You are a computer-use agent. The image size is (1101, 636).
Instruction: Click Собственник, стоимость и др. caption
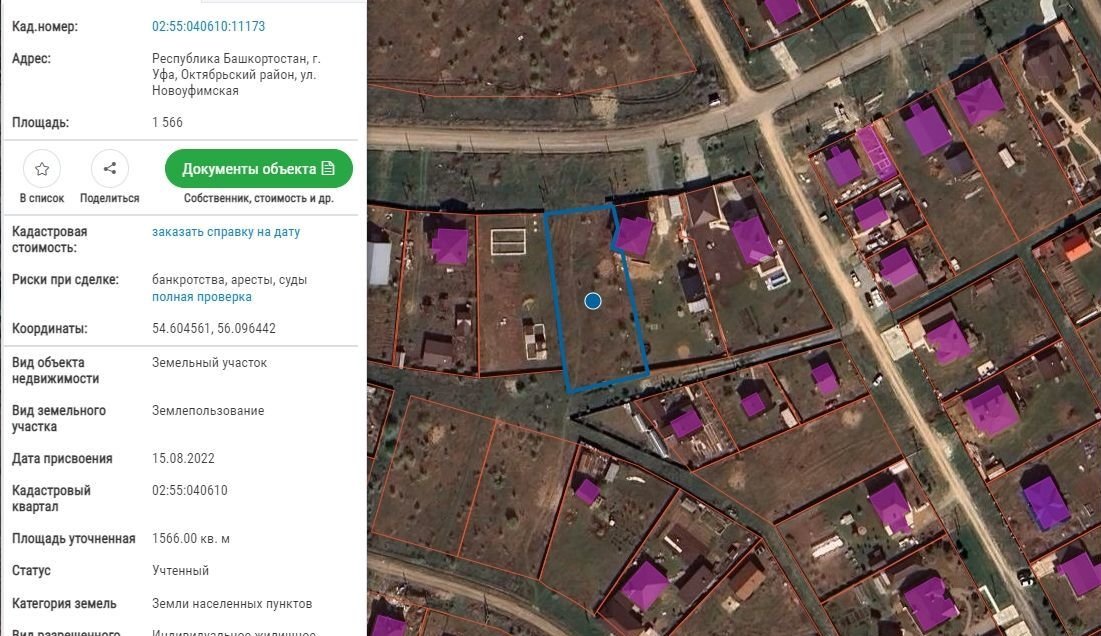[259, 198]
